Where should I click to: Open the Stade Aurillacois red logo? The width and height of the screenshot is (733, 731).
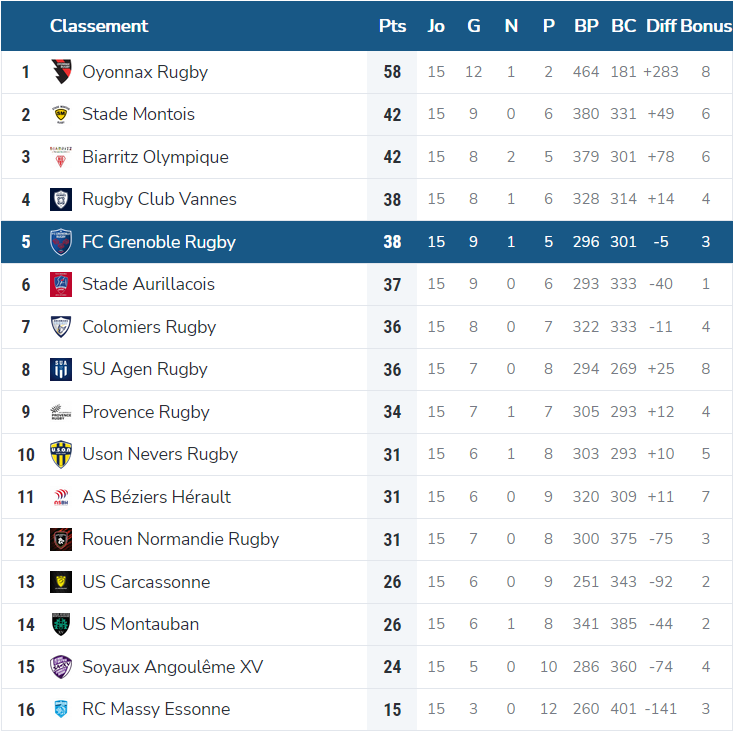(x=61, y=284)
